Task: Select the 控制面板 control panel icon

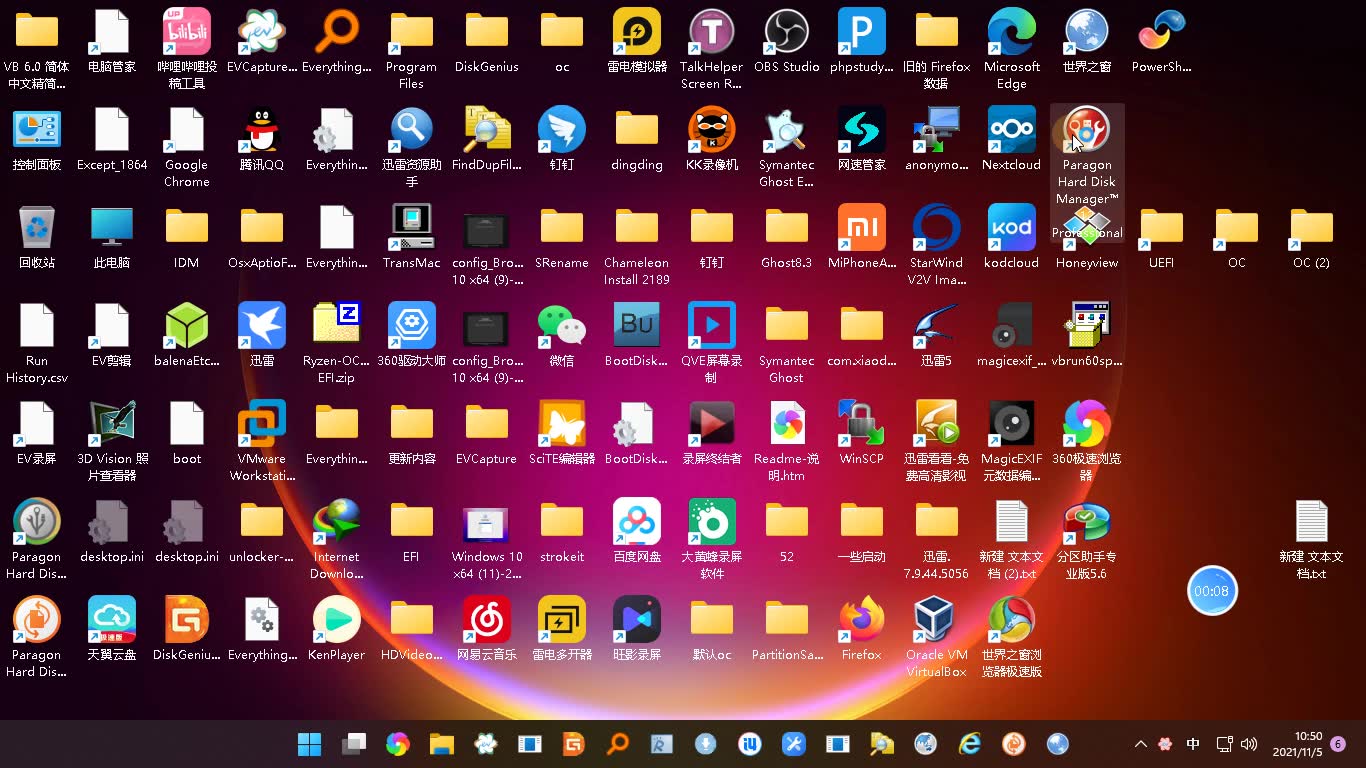Action: [x=37, y=140]
